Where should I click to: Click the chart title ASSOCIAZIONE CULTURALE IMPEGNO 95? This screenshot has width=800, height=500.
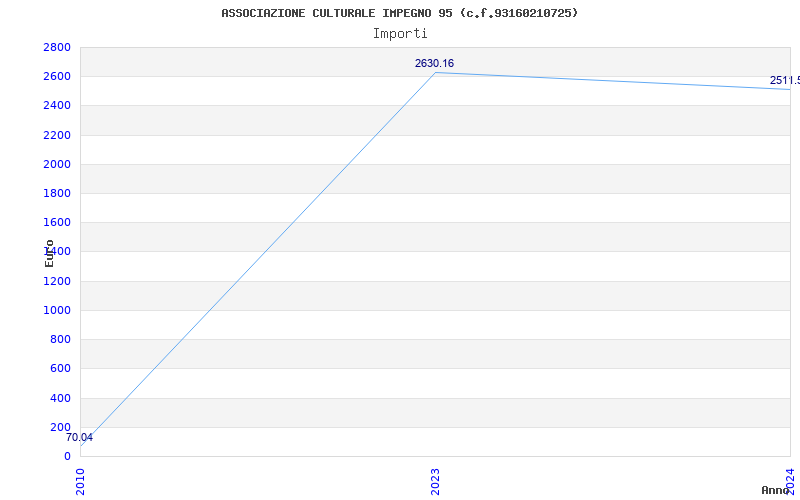[399, 13]
